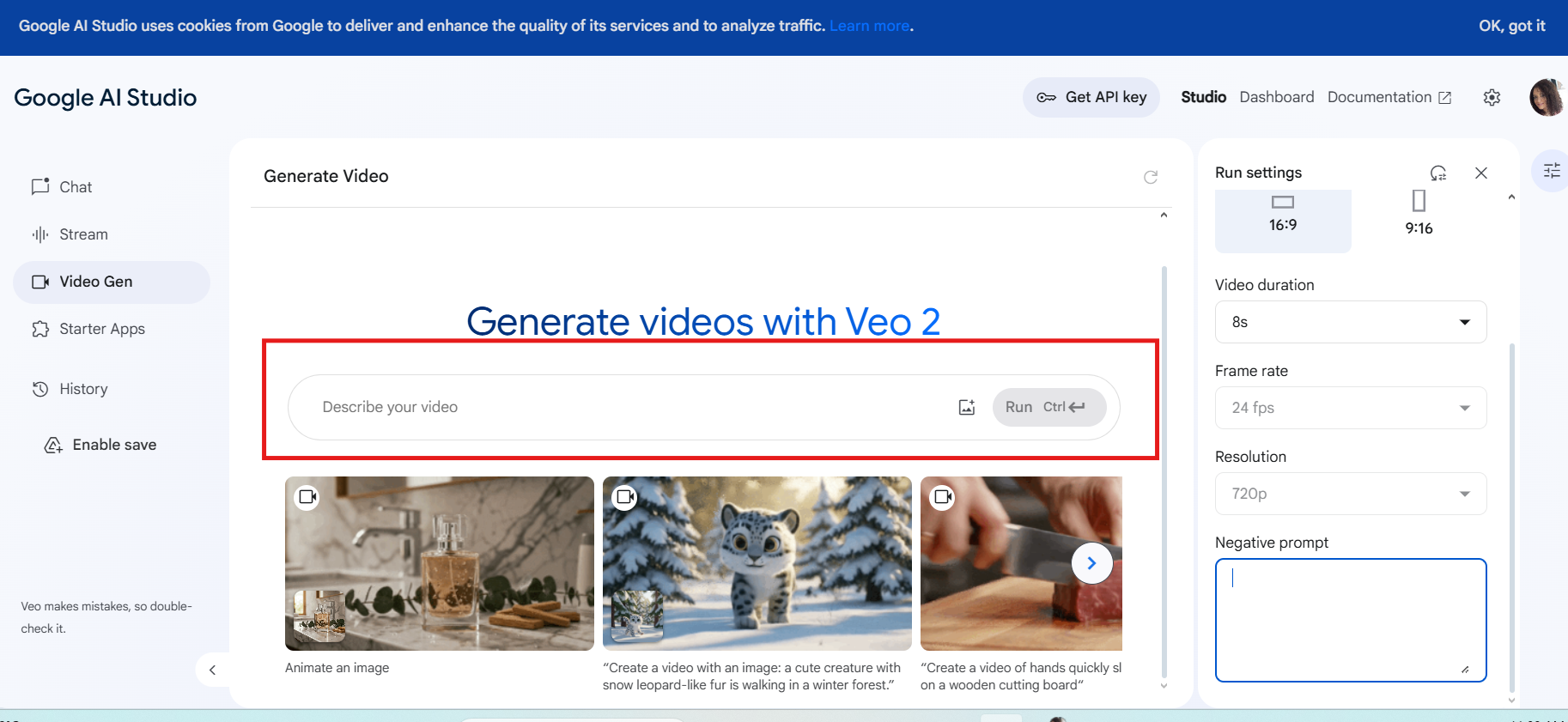Collapse the left sidebar with chevron

(212, 670)
